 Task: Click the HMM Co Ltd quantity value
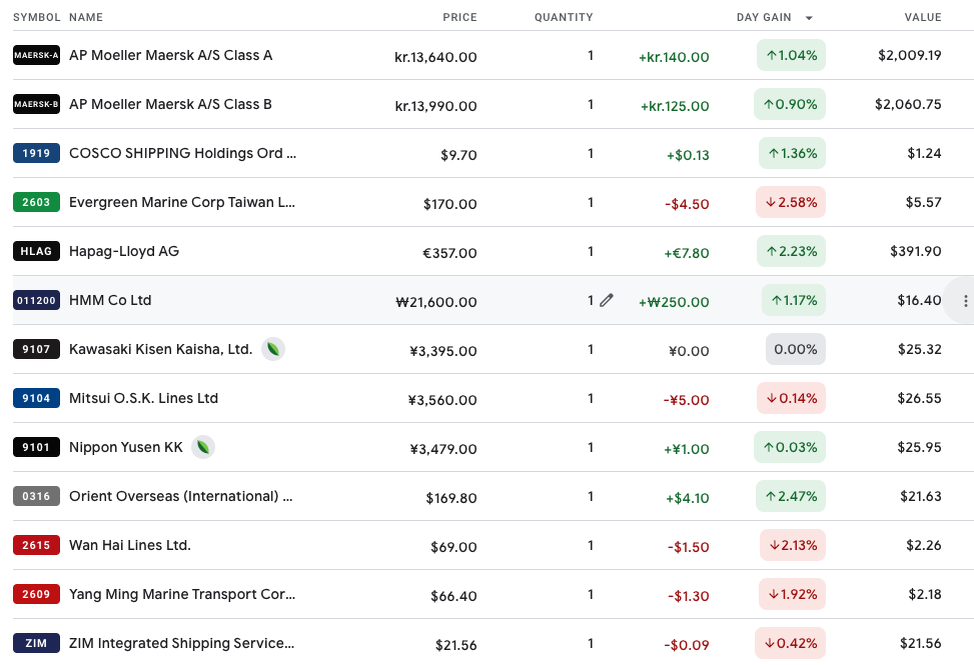[x=590, y=300]
